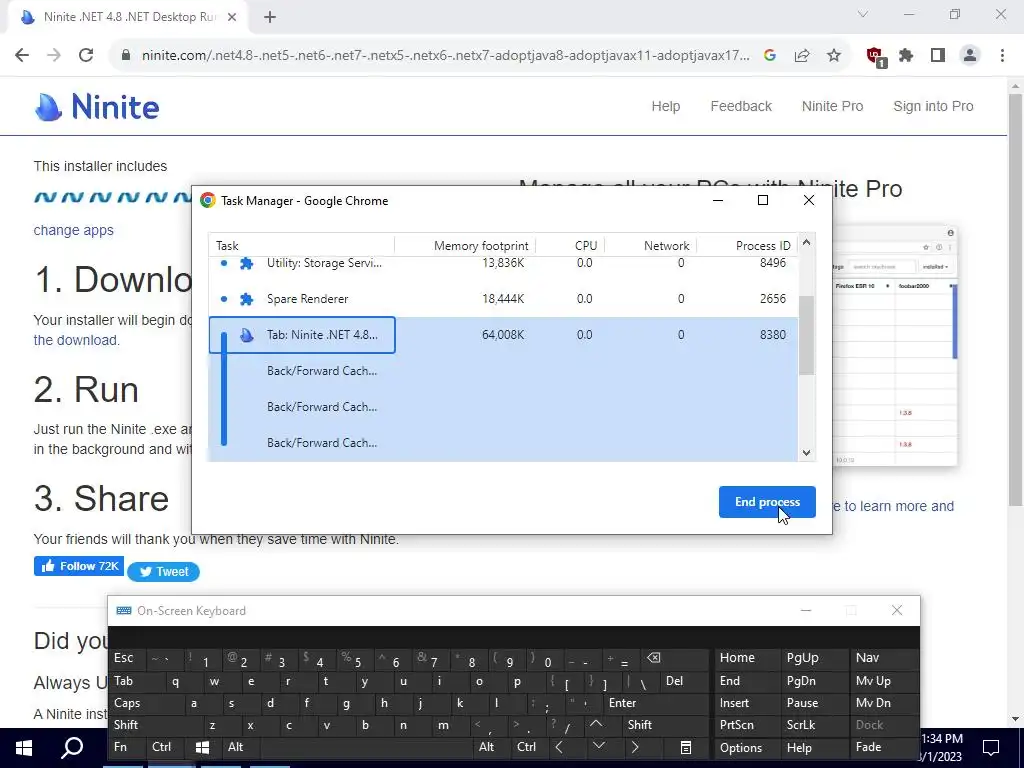Go to Ninite Pro page
This screenshot has width=1024, height=768.
(x=832, y=106)
